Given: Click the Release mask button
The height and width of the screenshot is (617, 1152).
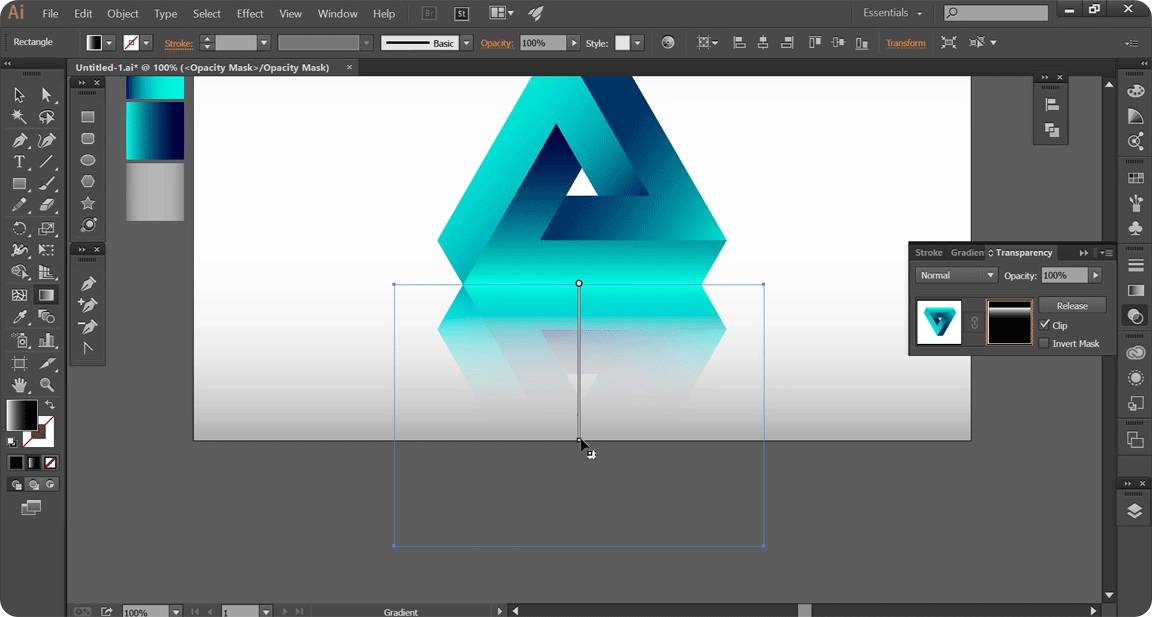Looking at the screenshot, I should click(1072, 306).
